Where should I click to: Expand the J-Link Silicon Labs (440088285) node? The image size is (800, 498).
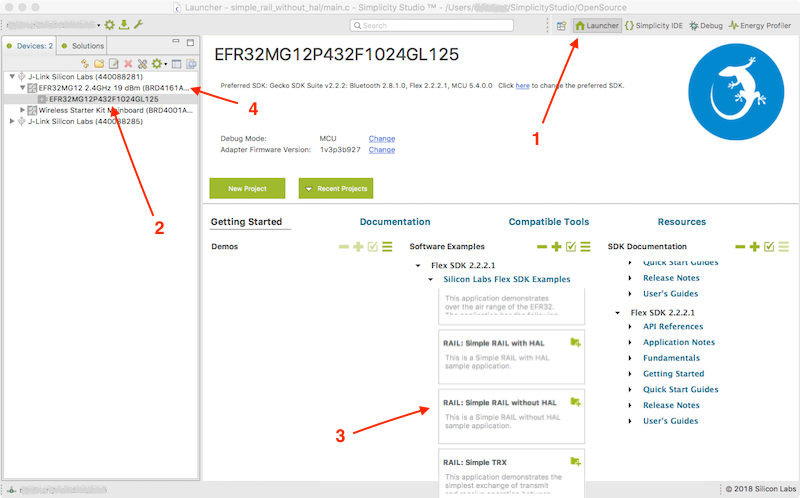(12, 121)
